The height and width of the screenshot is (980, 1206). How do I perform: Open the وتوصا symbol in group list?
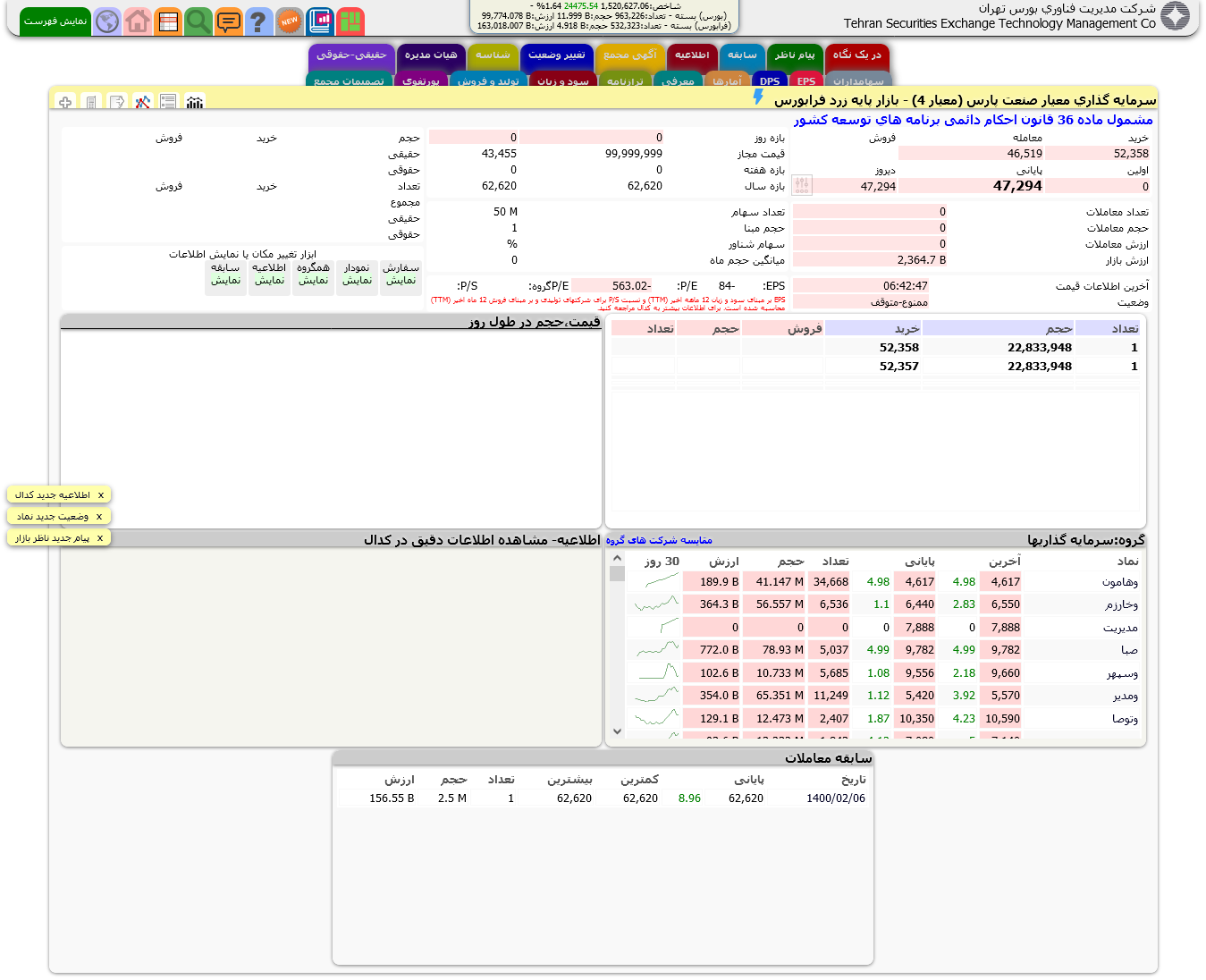coord(1126,719)
